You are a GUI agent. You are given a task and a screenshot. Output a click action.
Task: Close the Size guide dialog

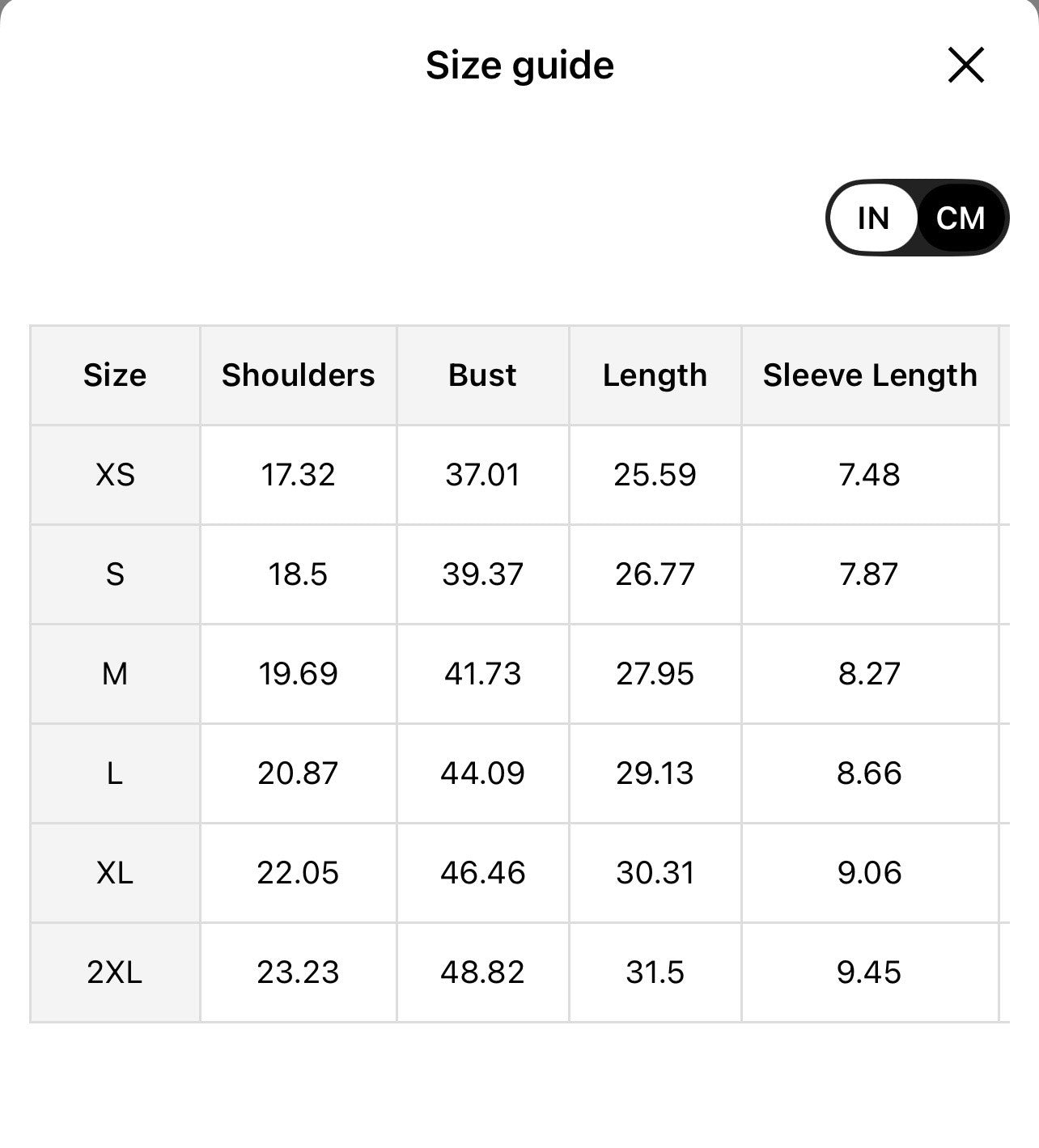coord(965,66)
